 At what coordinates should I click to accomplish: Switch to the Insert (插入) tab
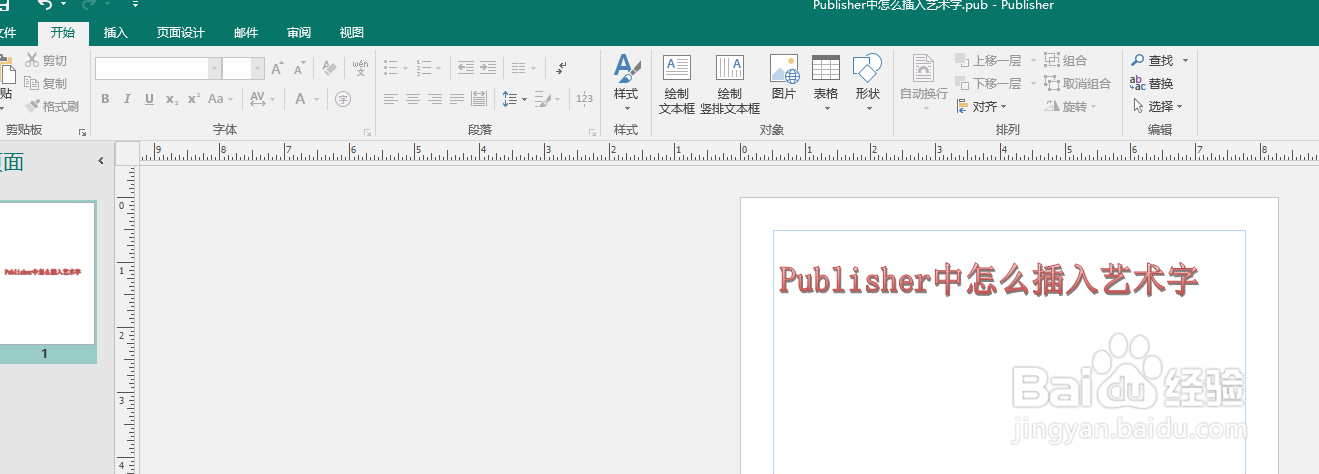click(x=116, y=33)
